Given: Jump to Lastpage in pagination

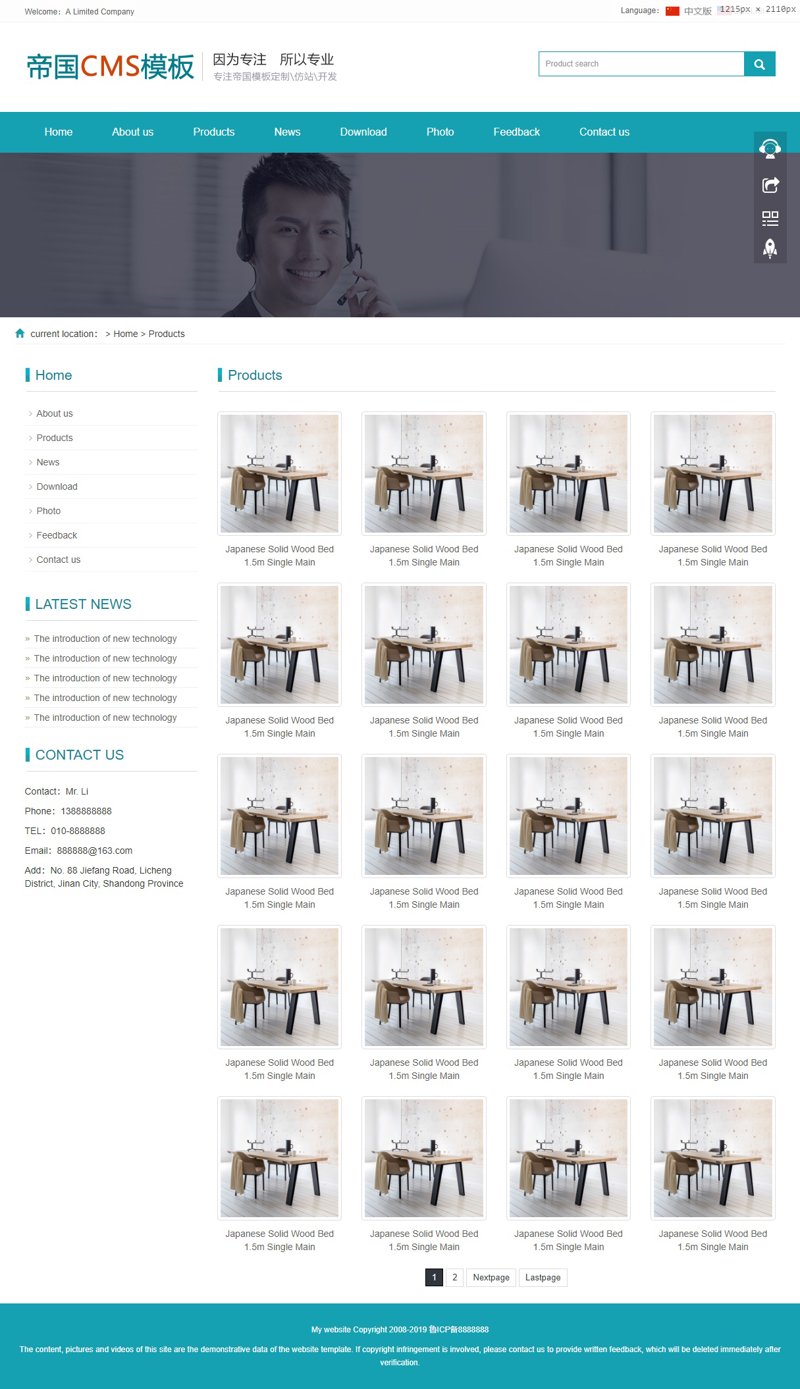Looking at the screenshot, I should (x=543, y=1277).
